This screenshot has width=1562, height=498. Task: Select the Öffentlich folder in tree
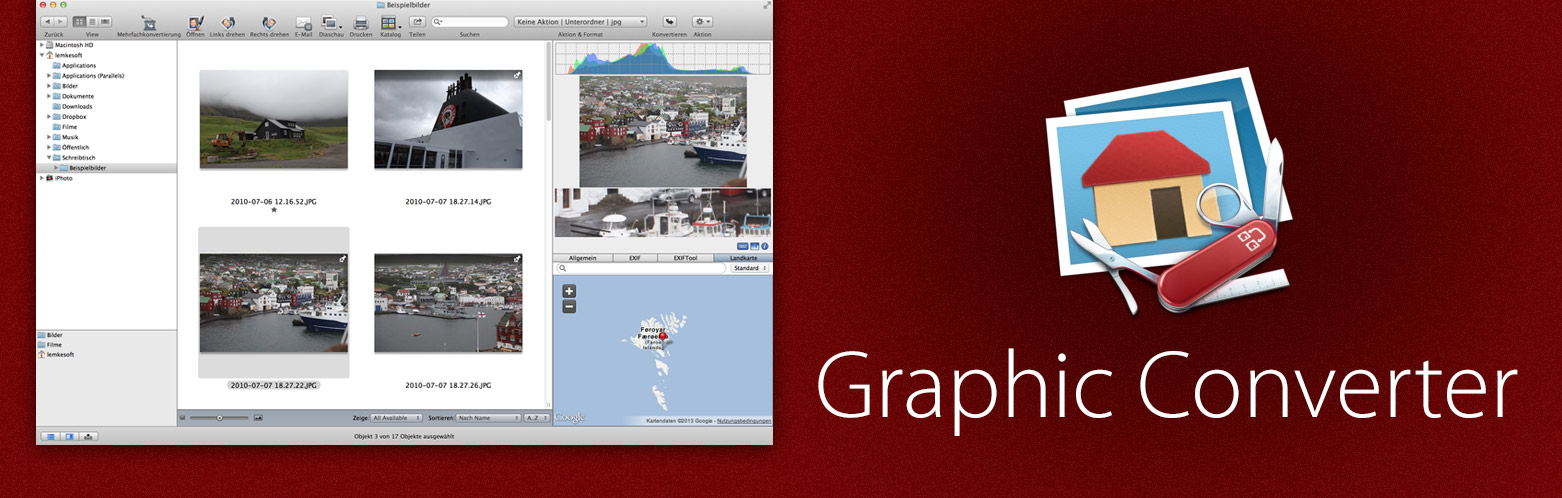tap(71, 147)
